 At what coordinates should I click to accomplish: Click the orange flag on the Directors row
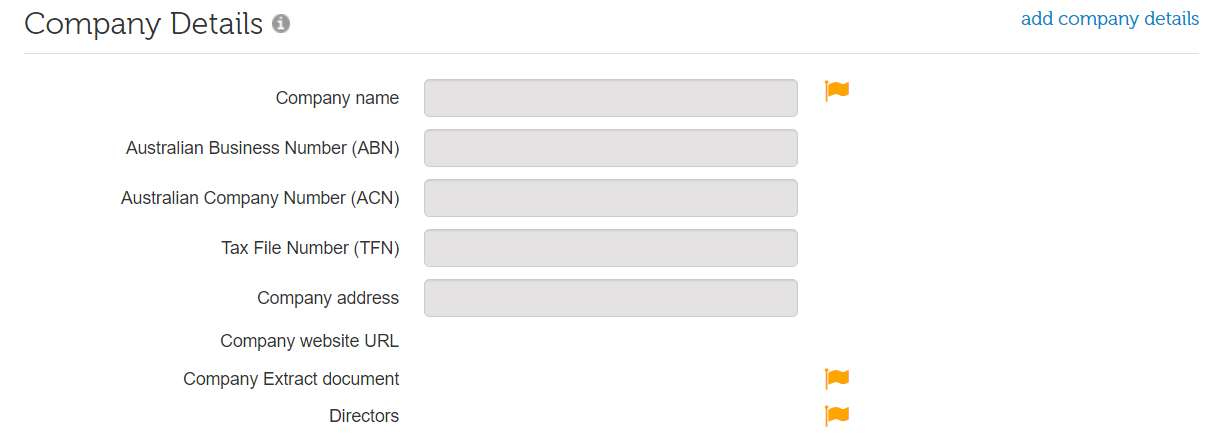(x=836, y=416)
